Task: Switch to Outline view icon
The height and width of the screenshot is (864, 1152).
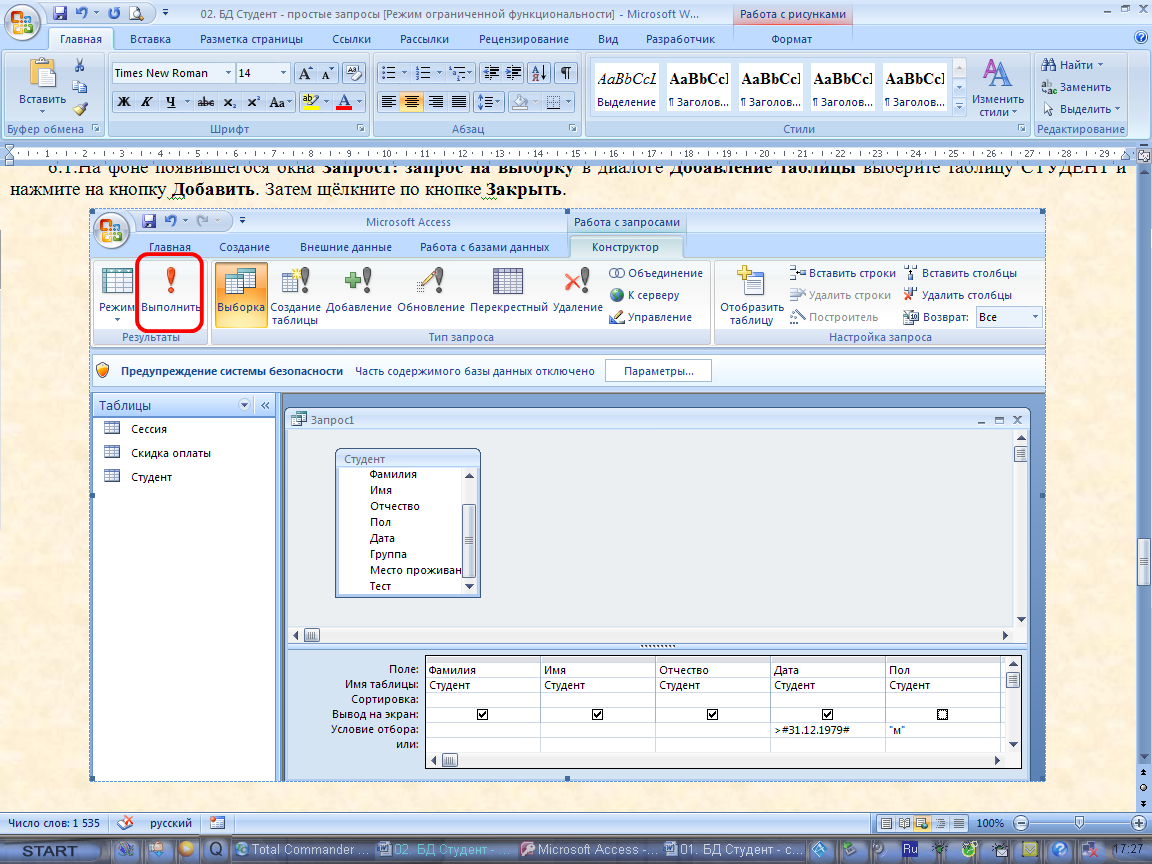Action: tap(940, 824)
